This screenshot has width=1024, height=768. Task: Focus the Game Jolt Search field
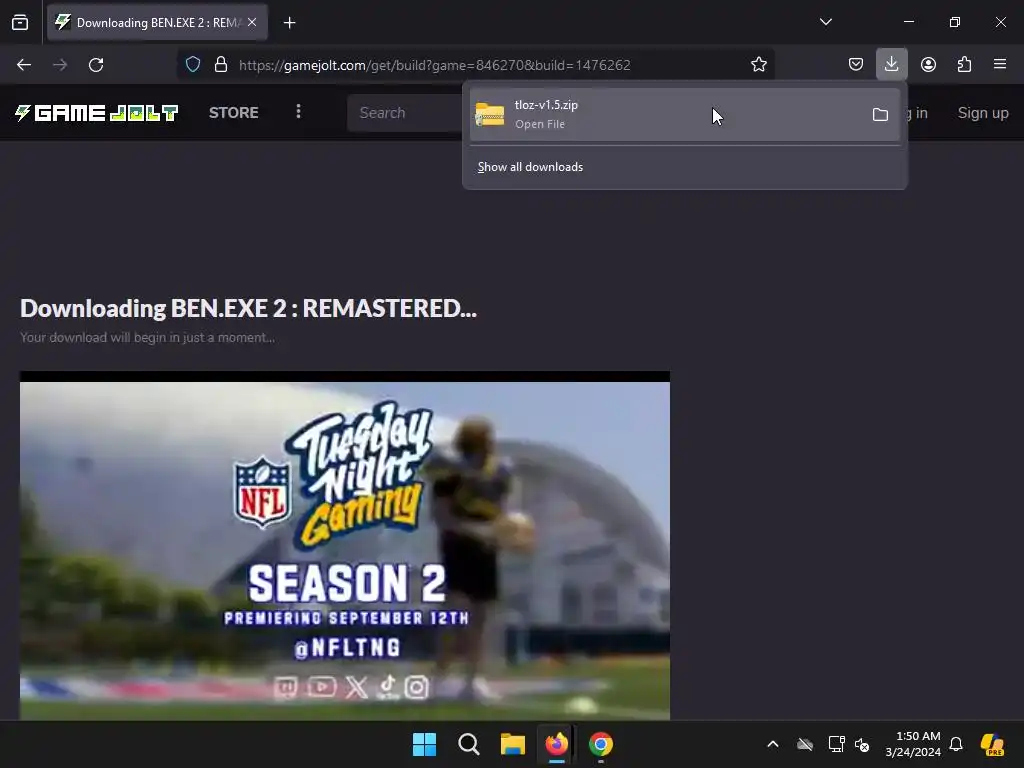(x=405, y=113)
